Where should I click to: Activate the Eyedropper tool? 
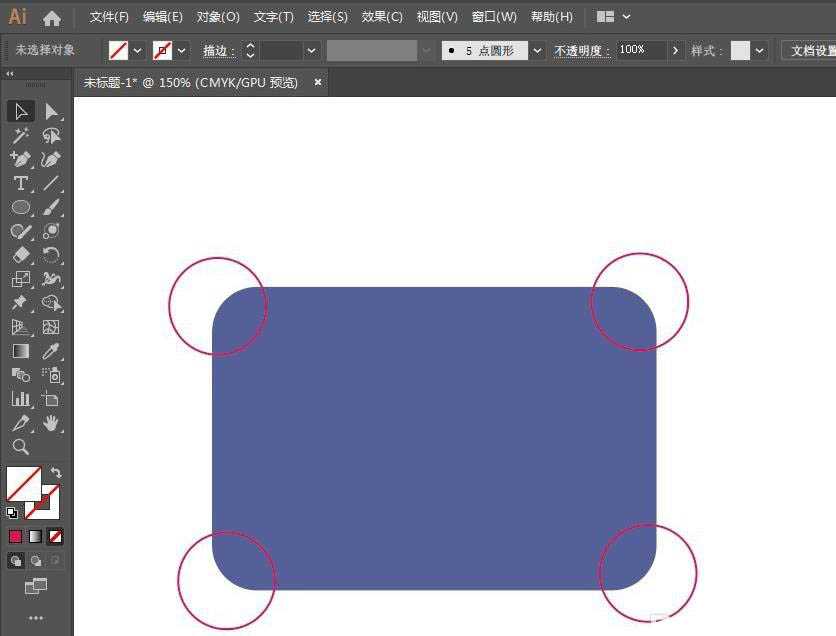click(51, 351)
